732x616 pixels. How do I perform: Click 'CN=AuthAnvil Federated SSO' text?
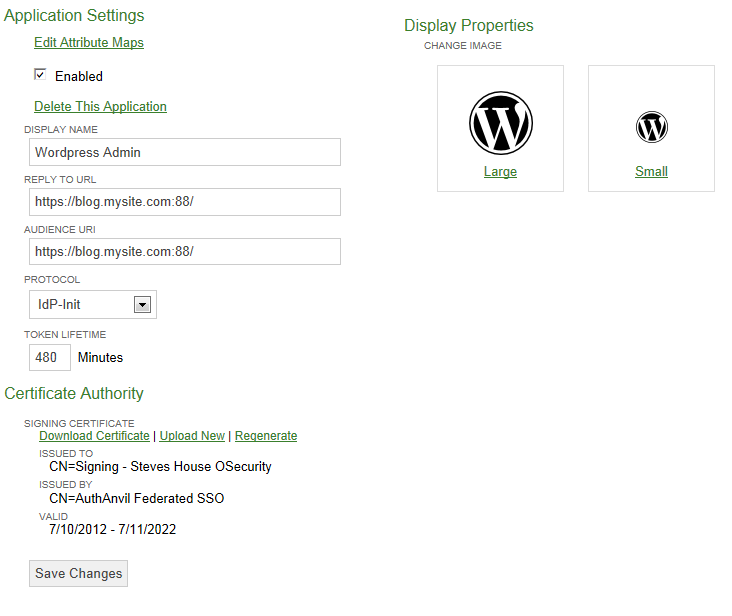click(137, 498)
